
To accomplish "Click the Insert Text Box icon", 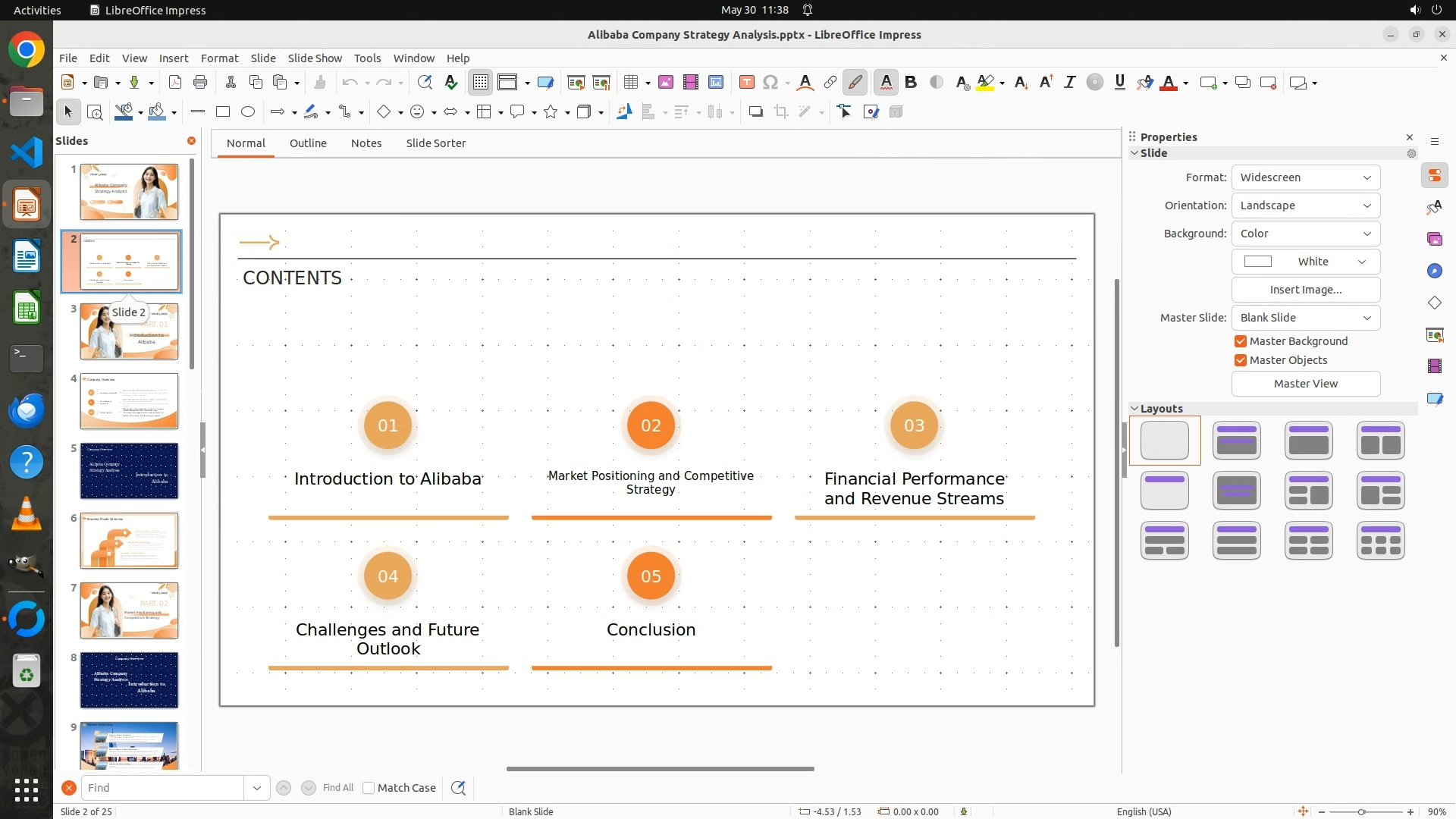I will pos(746,83).
